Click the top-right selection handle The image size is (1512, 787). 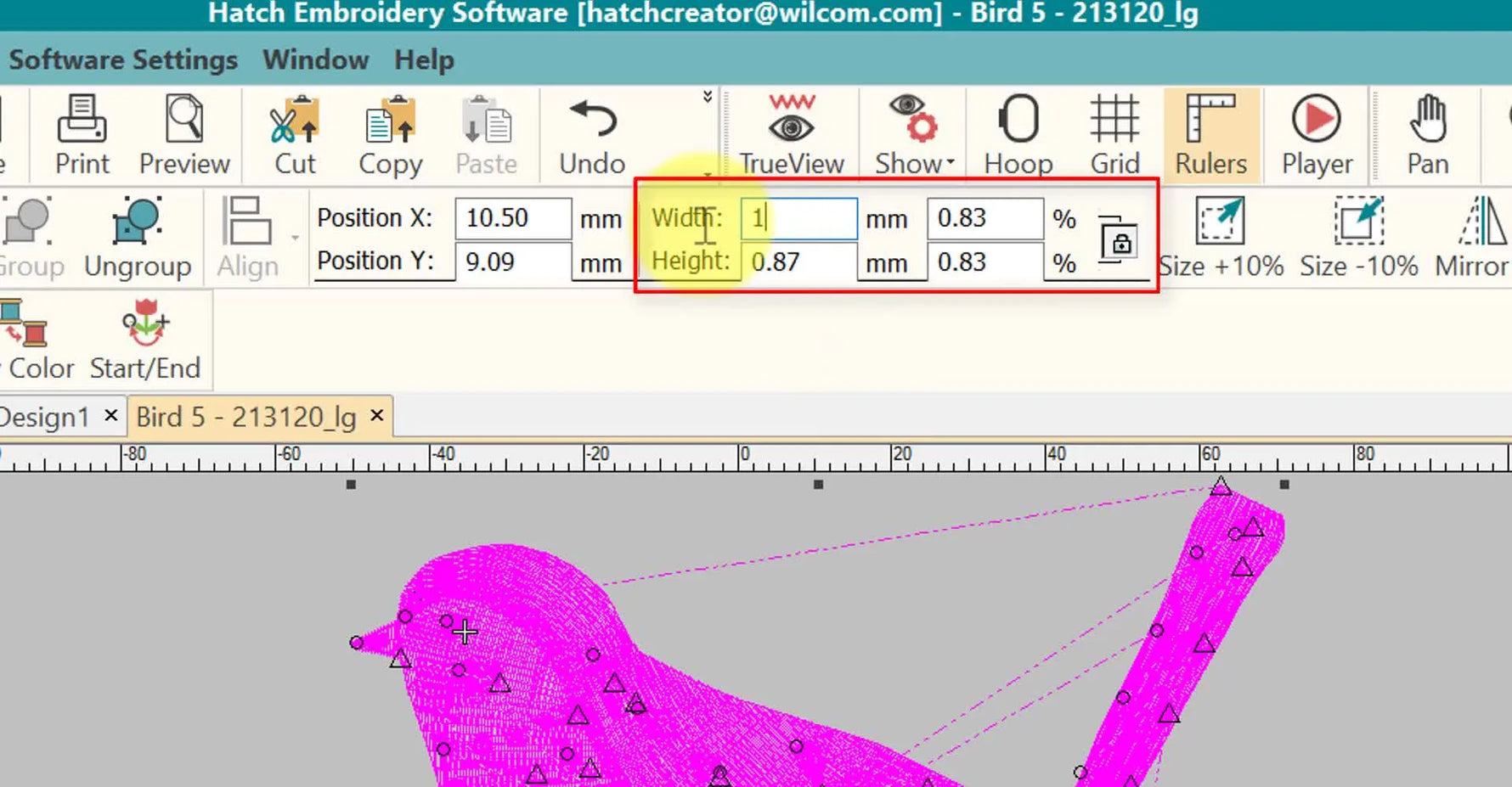[x=1284, y=485]
